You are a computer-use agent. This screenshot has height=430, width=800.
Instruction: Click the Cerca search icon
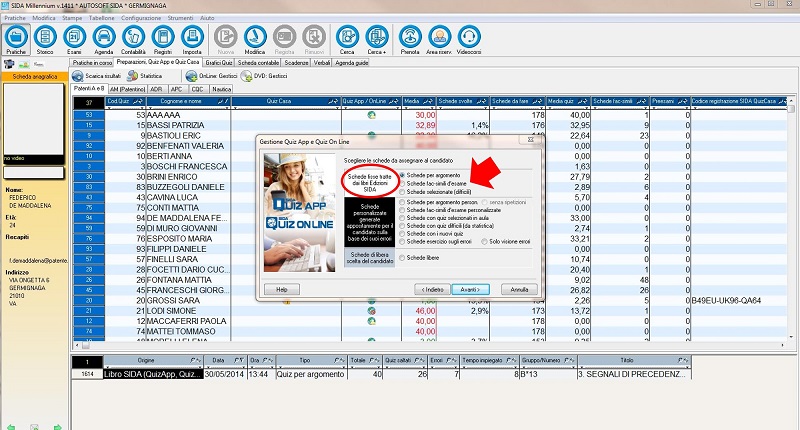click(345, 39)
